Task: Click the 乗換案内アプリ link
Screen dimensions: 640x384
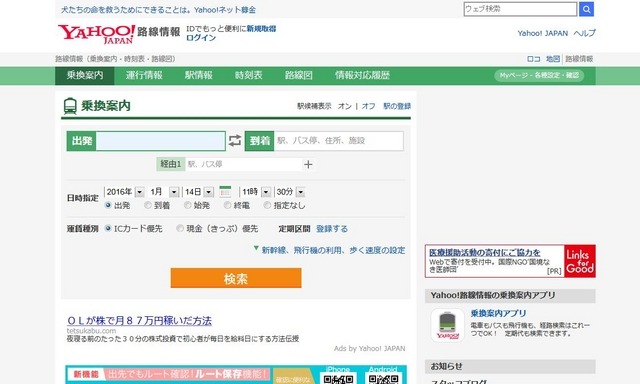Action: pyautogui.click(x=498, y=313)
